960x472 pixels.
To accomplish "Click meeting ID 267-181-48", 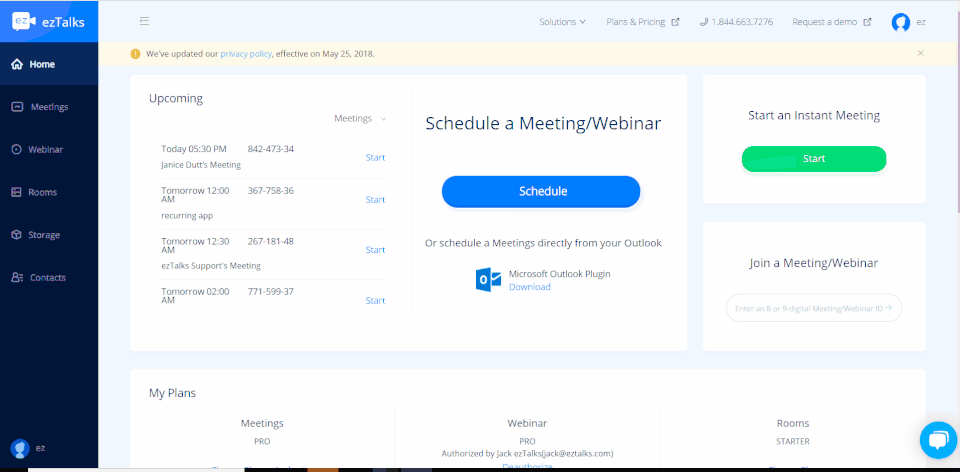I will point(271,241).
